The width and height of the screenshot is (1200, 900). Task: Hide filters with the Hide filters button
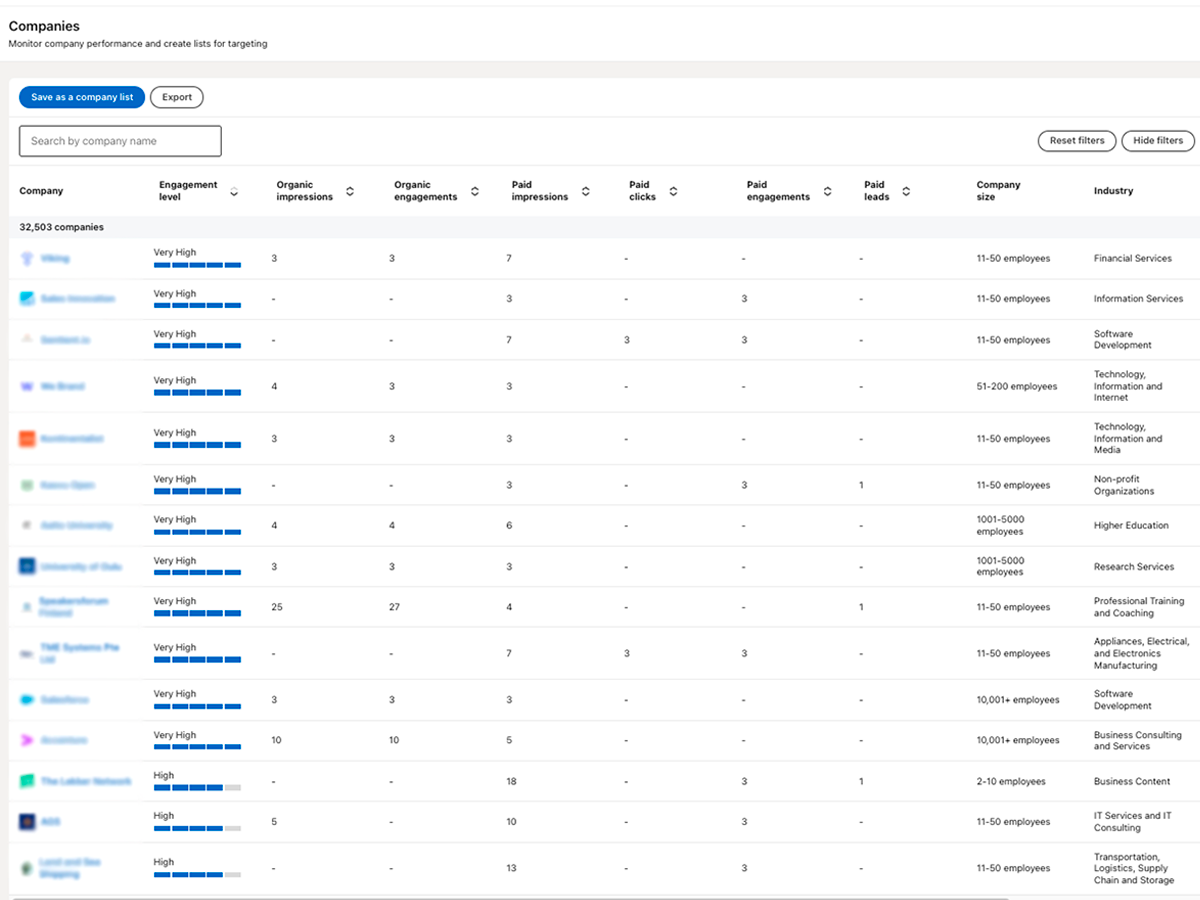1158,141
